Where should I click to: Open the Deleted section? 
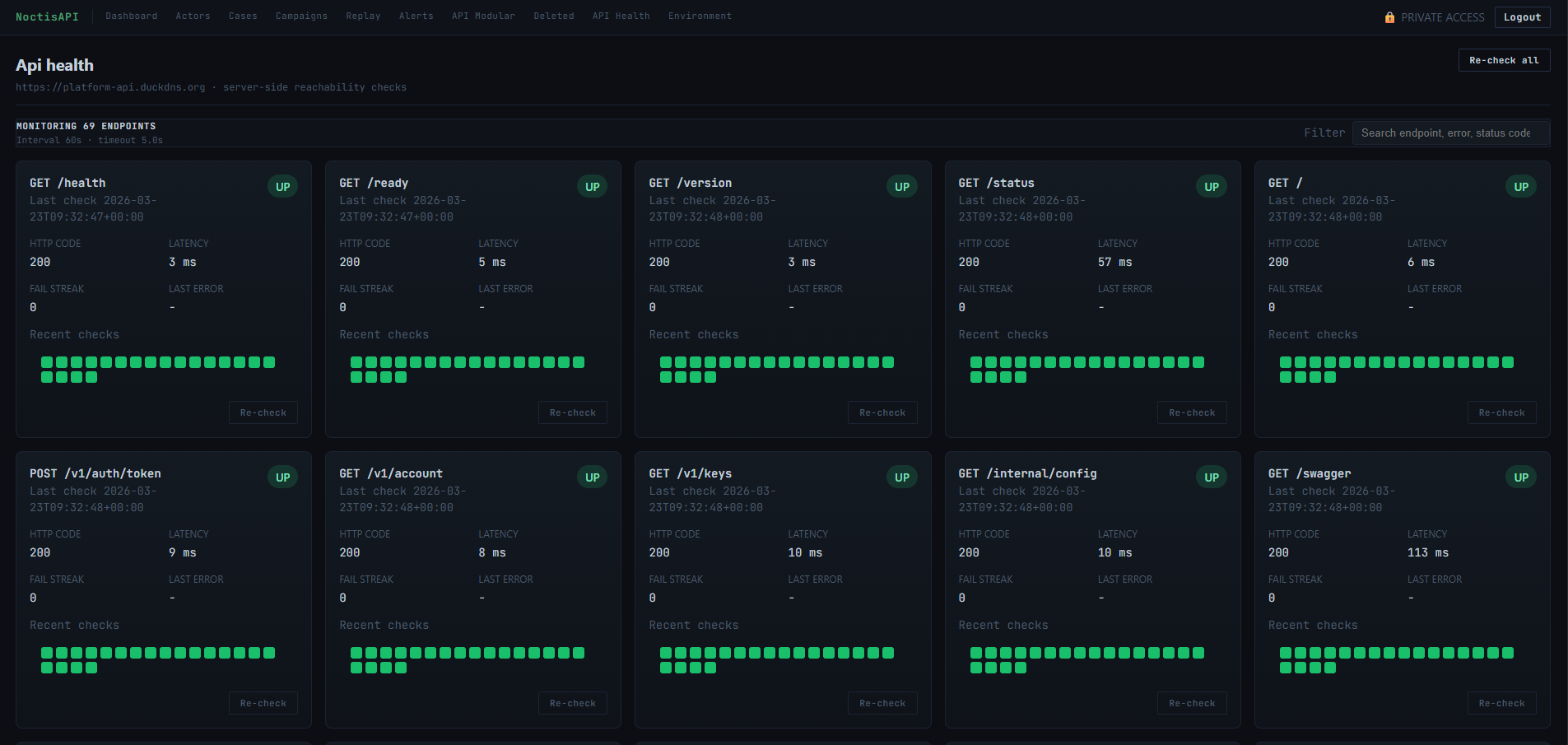pos(553,16)
